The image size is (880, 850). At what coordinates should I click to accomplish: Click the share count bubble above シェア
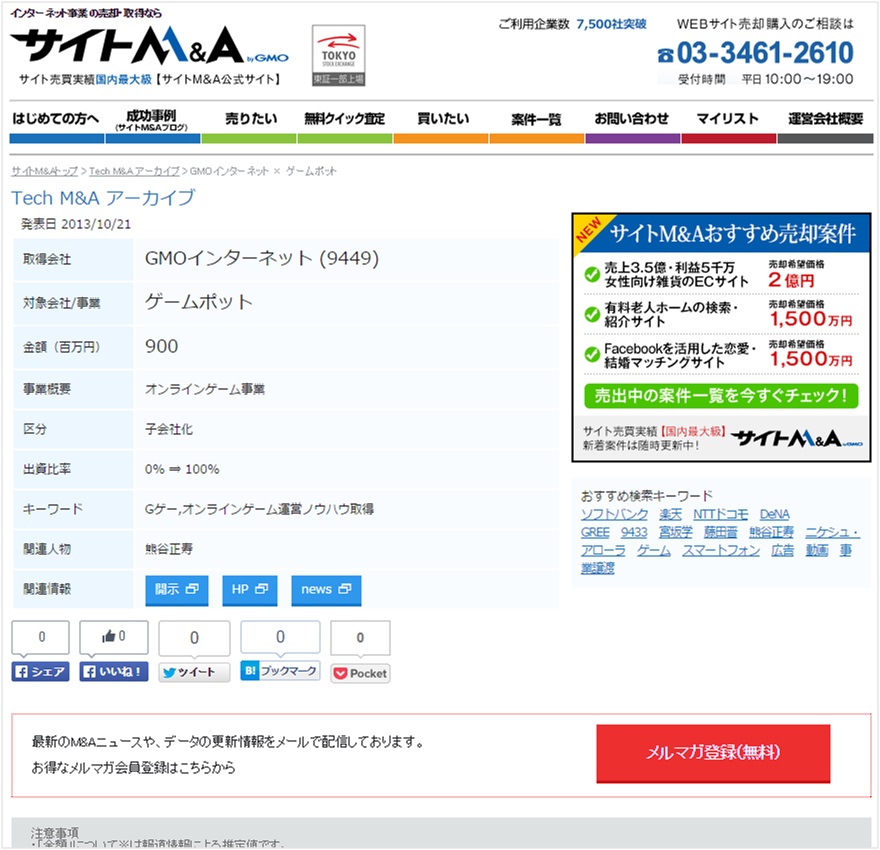(x=40, y=637)
